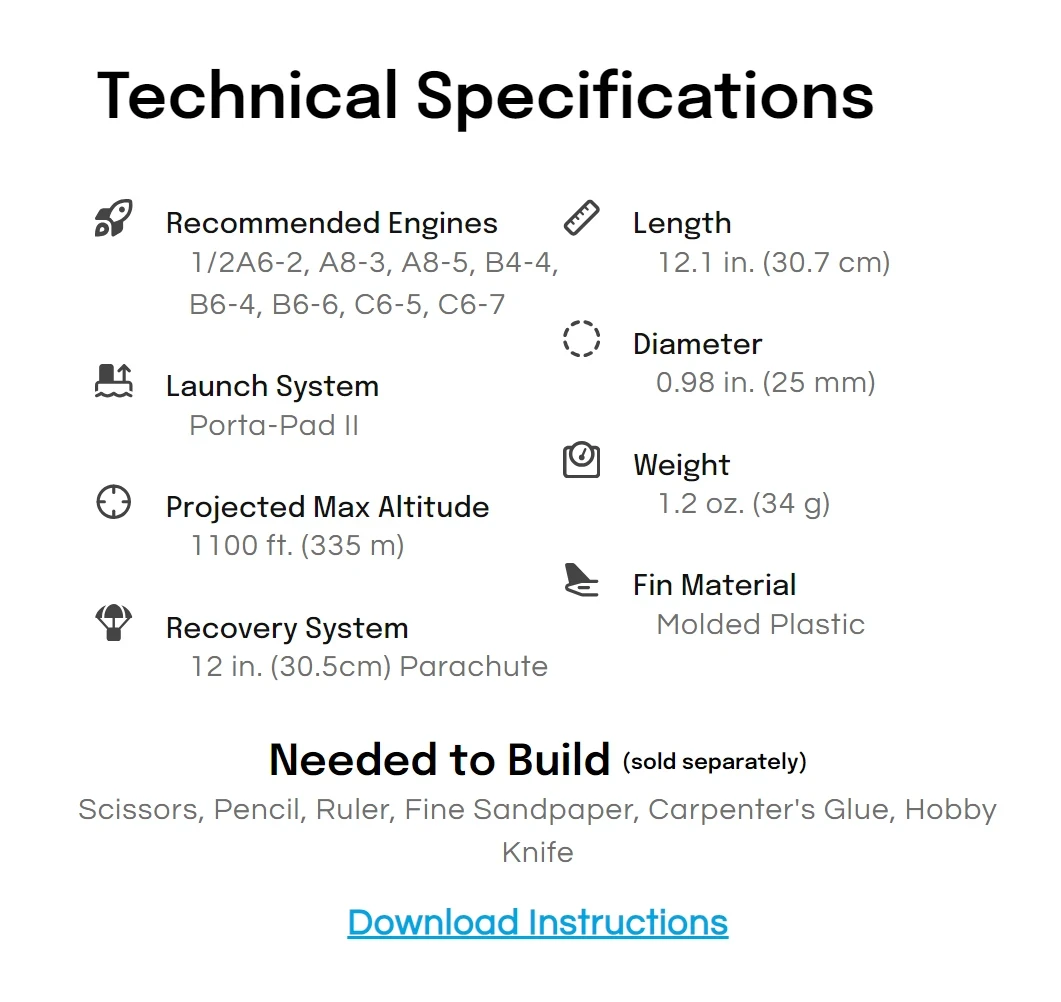Click the Technical Specifications heading
This screenshot has width=1061, height=1002.
(485, 97)
